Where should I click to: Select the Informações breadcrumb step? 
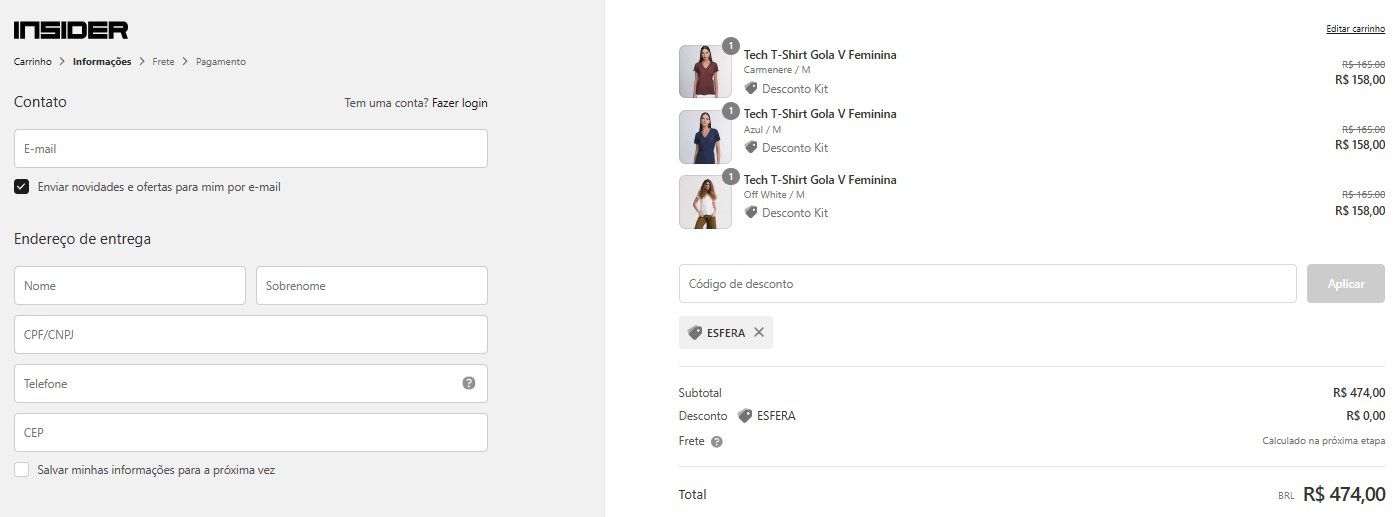tap(102, 62)
